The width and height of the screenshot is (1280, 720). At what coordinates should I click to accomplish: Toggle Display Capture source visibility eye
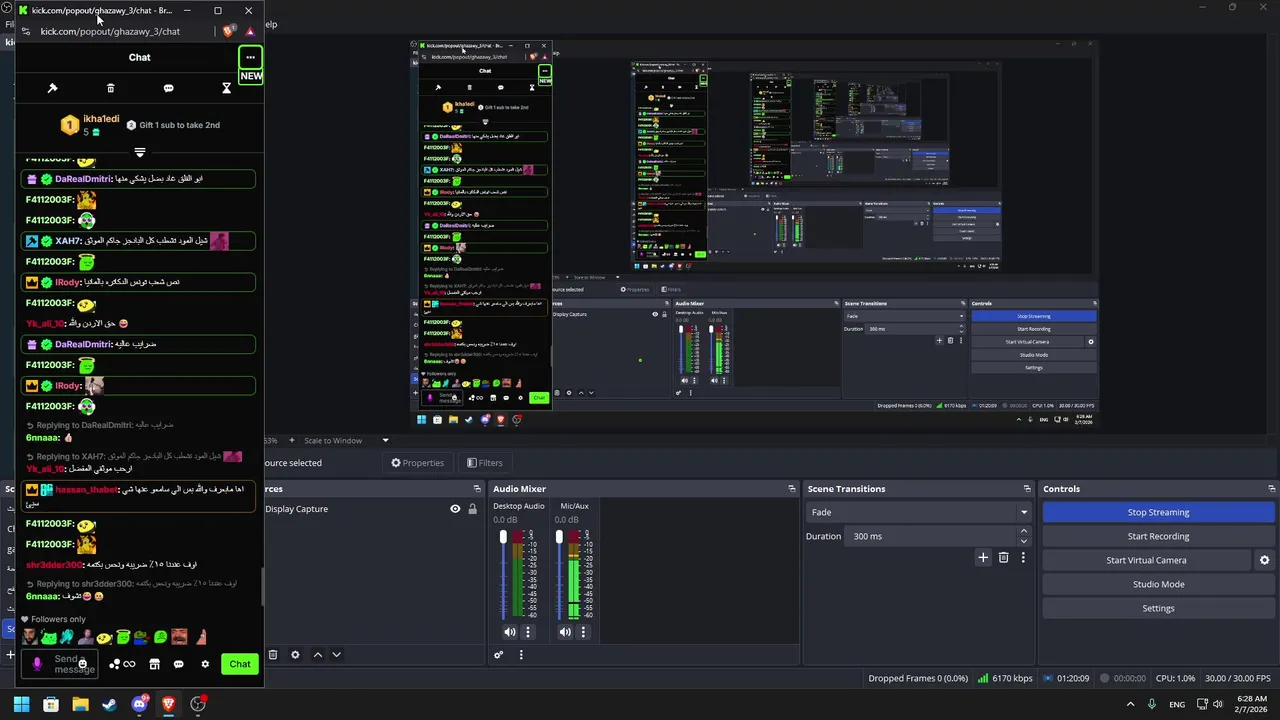pos(455,509)
